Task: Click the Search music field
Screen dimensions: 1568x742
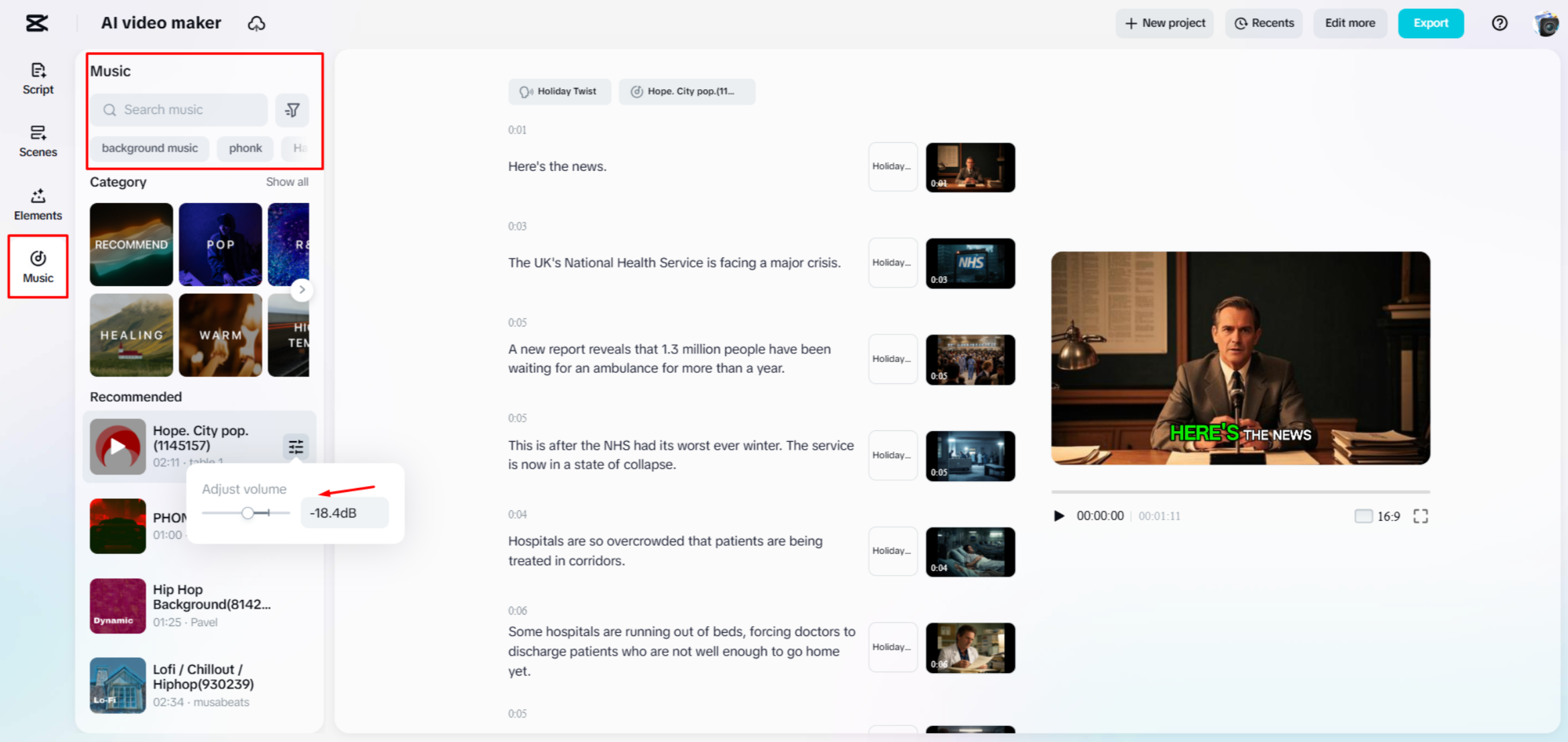Action: [x=180, y=110]
